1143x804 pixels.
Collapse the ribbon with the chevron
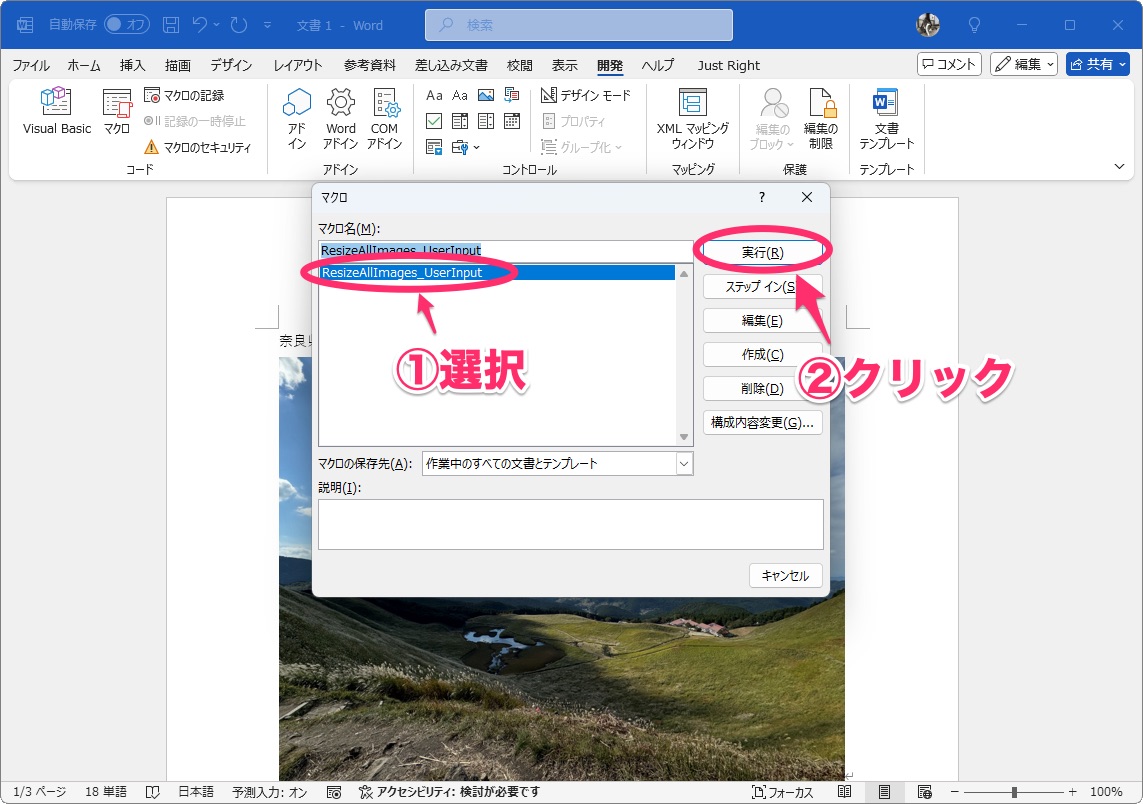tap(1121, 166)
